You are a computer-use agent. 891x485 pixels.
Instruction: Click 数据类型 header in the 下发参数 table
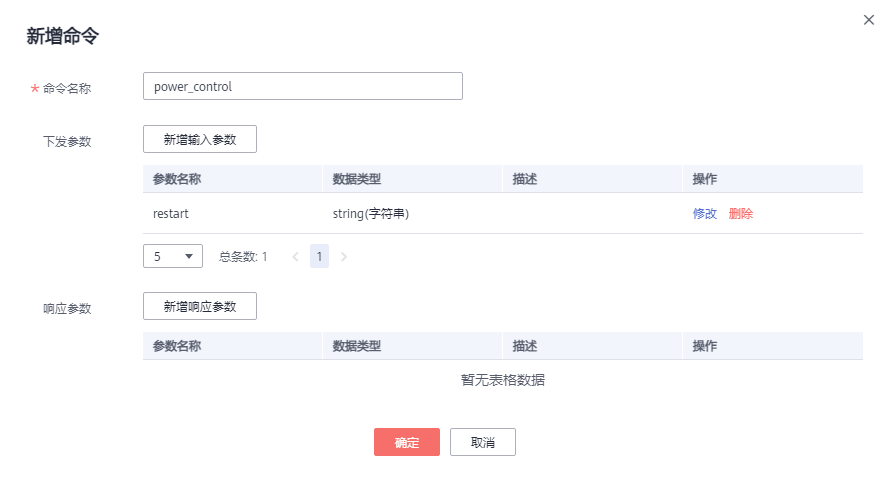(x=357, y=179)
